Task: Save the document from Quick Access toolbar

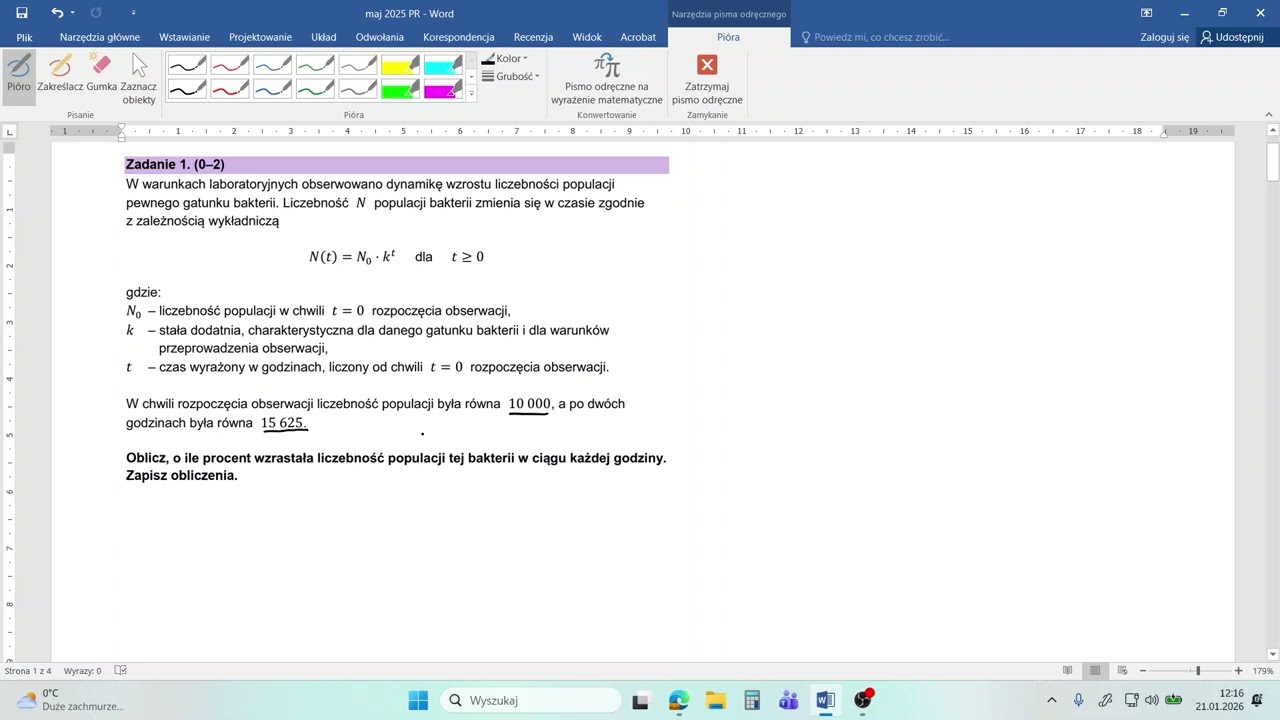Action: 22,13
